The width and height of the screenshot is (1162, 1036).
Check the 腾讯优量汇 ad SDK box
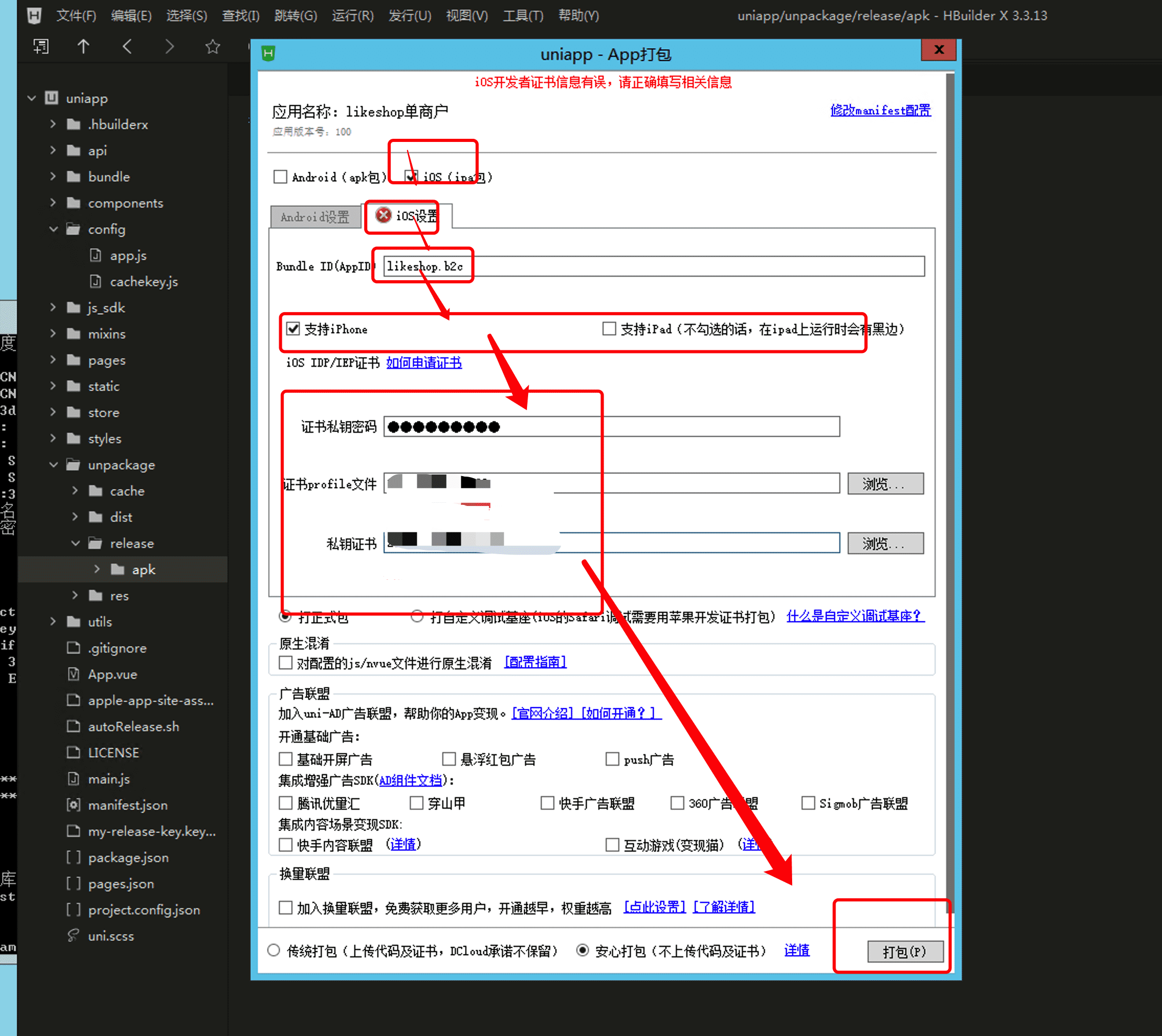tap(285, 802)
